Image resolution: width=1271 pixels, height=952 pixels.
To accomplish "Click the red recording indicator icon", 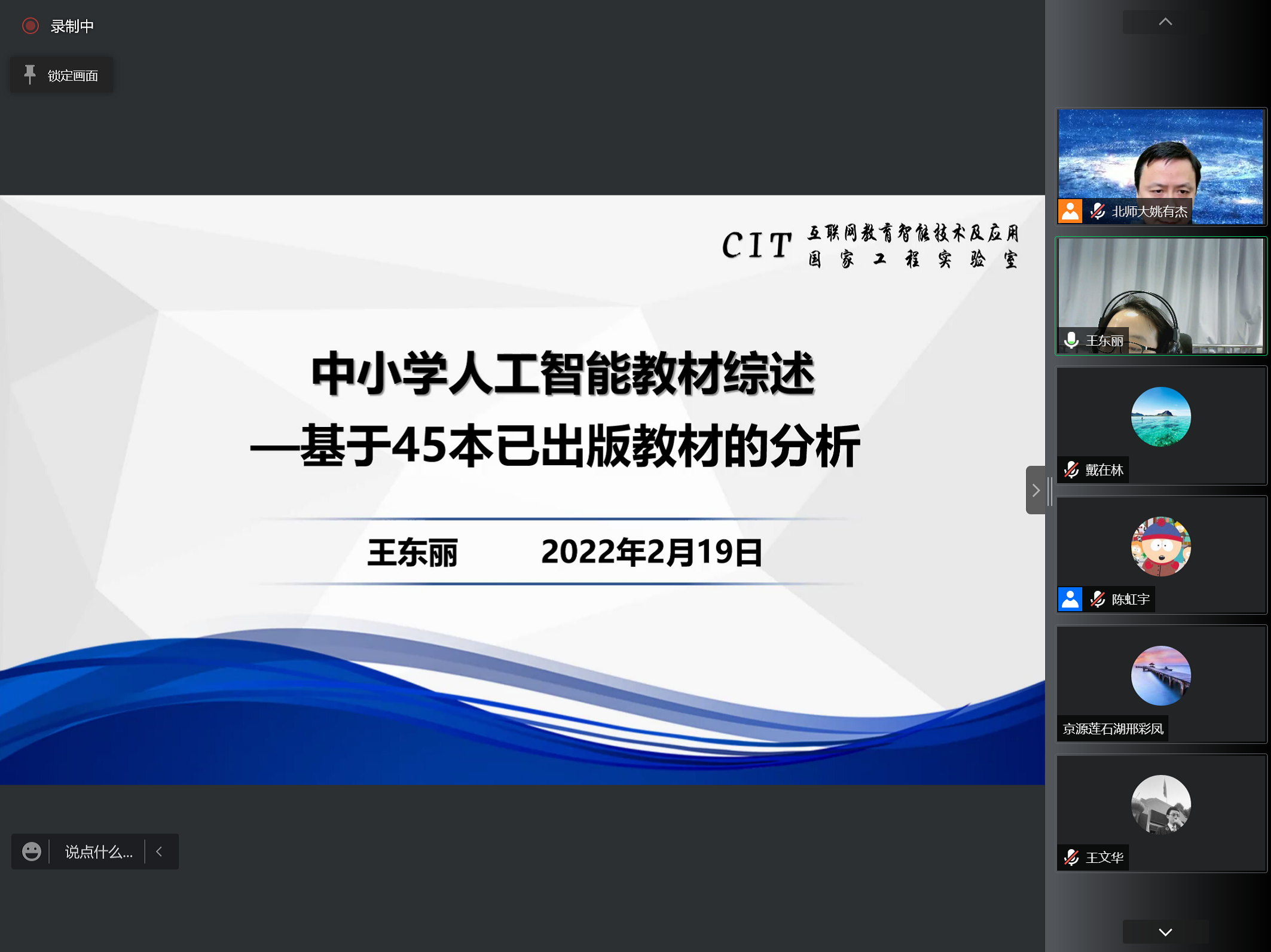I will [30, 26].
